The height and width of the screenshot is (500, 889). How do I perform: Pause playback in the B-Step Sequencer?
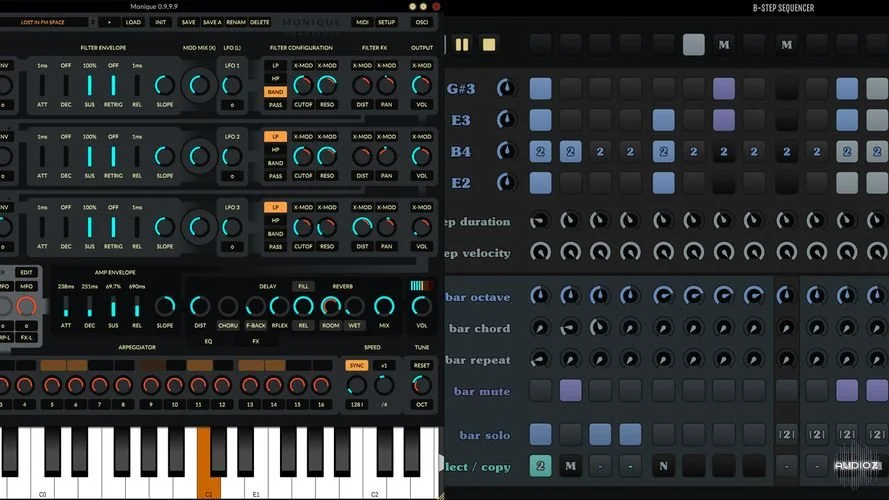coord(462,44)
